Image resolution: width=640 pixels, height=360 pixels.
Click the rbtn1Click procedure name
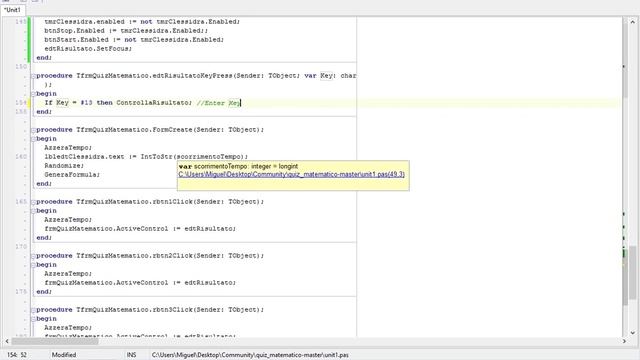coord(172,202)
